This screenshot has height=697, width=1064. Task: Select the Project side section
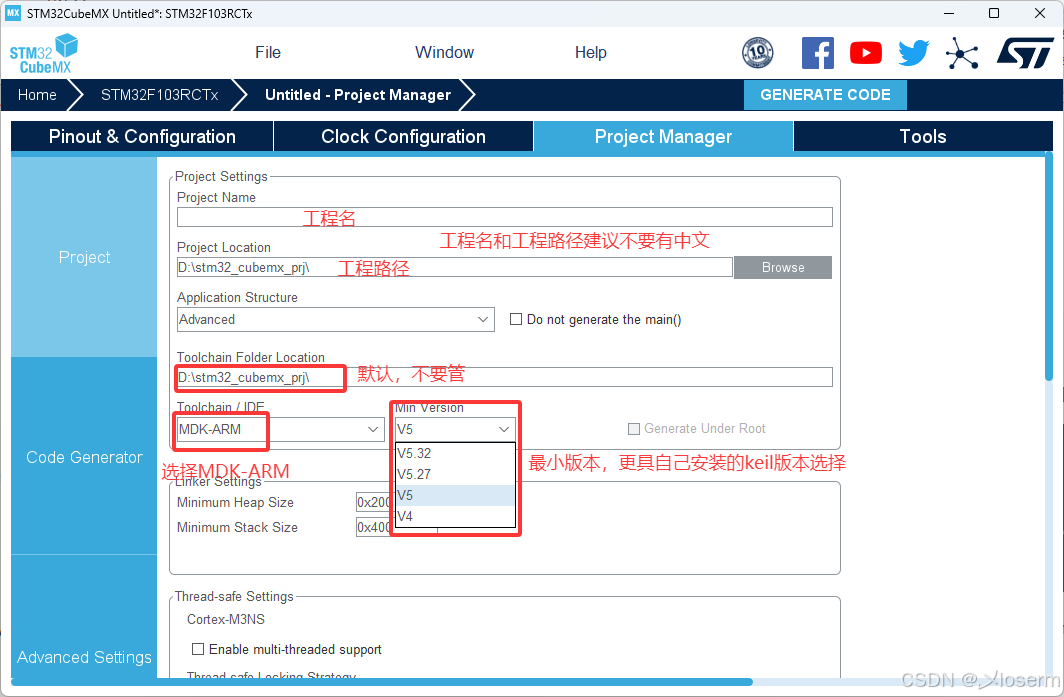click(84, 257)
